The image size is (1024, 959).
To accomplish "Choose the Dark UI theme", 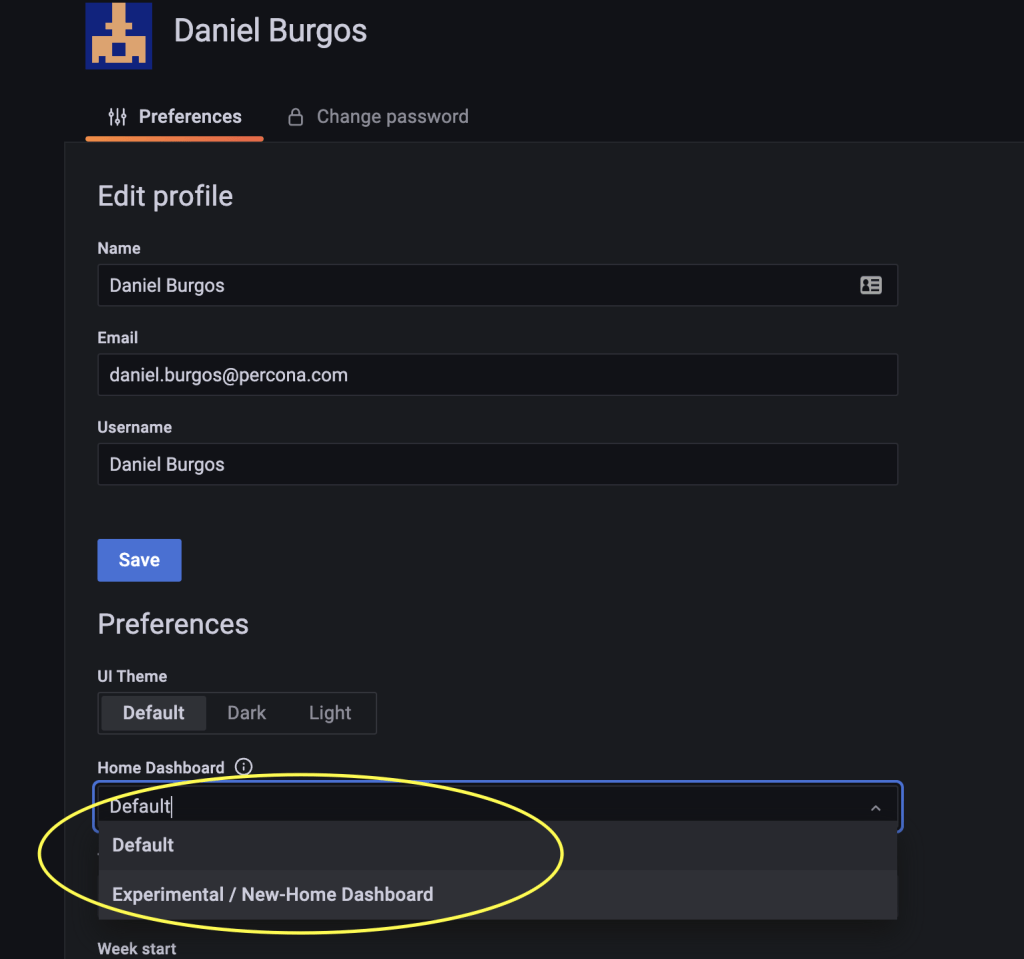I will (x=246, y=713).
